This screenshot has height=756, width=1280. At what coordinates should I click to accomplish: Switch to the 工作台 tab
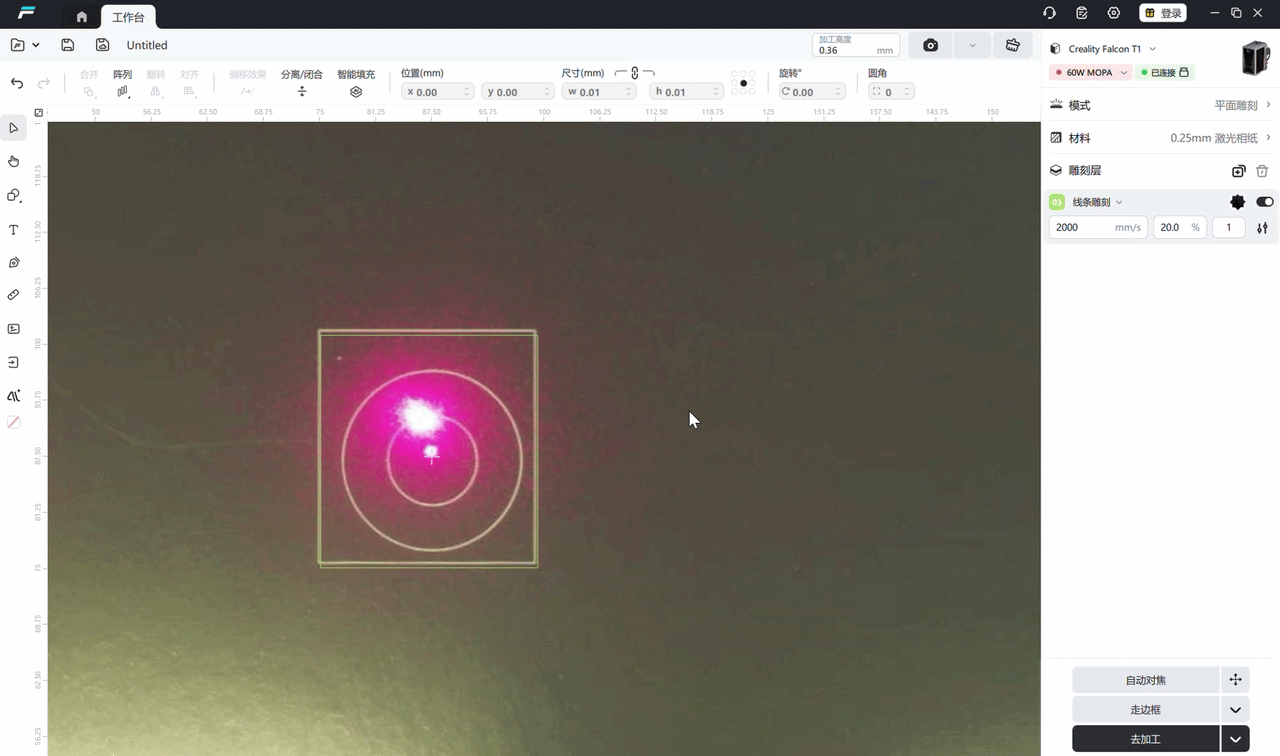pos(128,17)
